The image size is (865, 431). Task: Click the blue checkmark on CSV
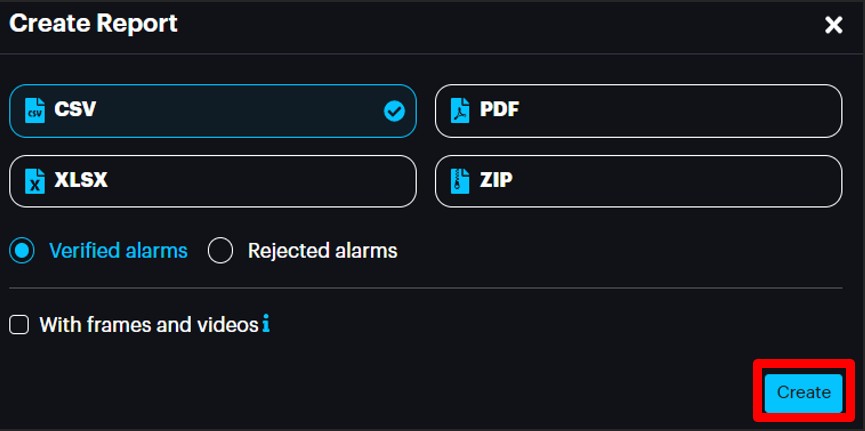pyautogui.click(x=394, y=111)
